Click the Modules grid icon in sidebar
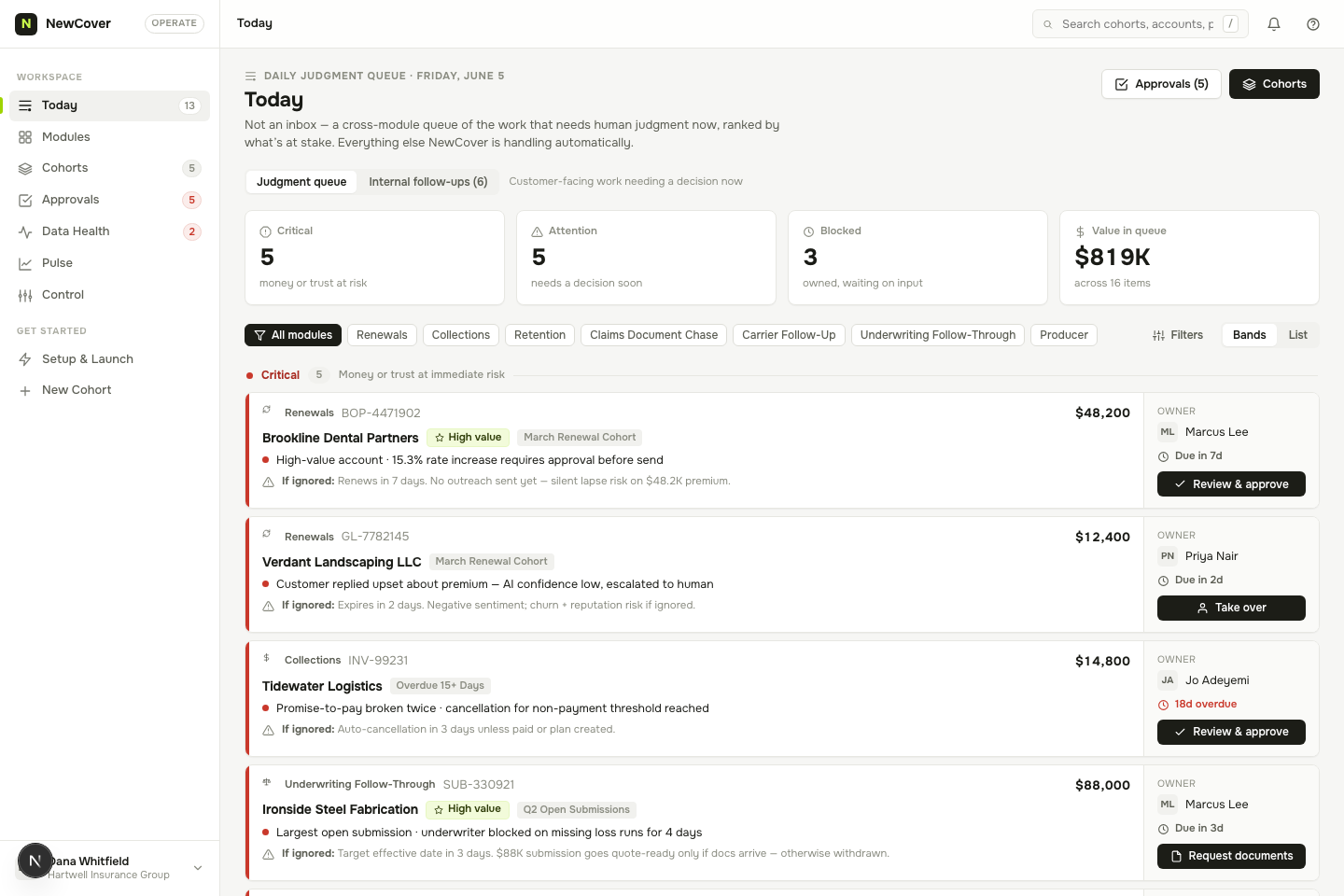The width and height of the screenshot is (1344, 896). coord(25,137)
